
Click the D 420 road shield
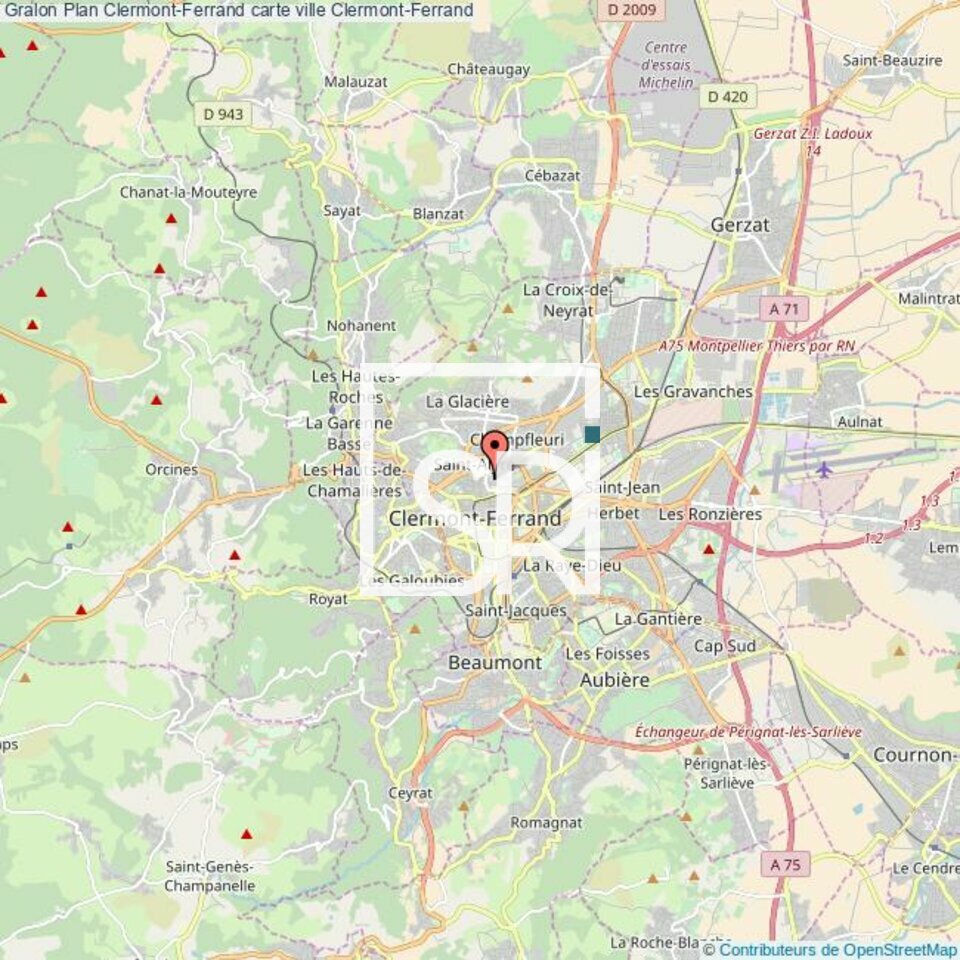pos(727,96)
